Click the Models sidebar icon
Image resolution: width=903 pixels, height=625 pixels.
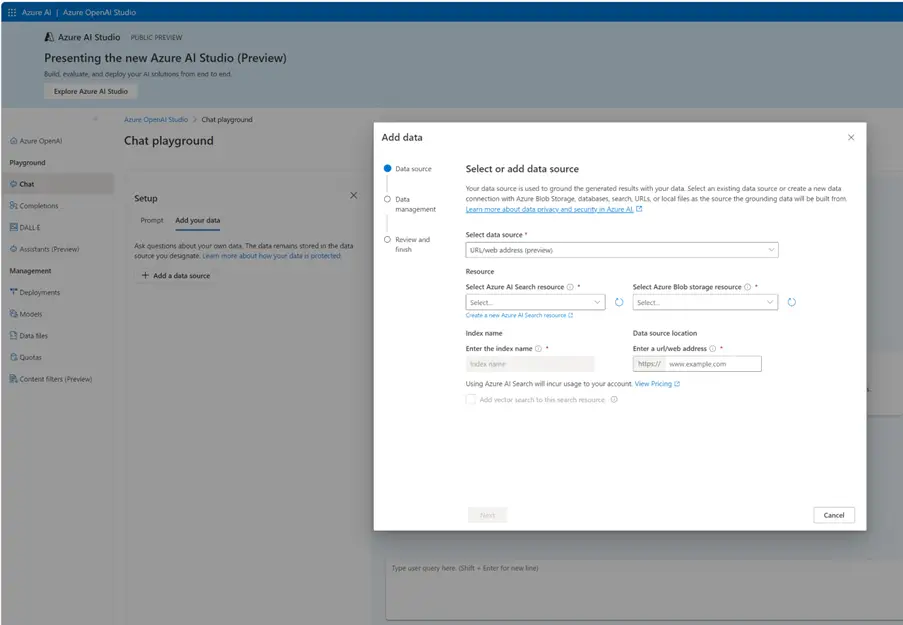tap(14, 314)
